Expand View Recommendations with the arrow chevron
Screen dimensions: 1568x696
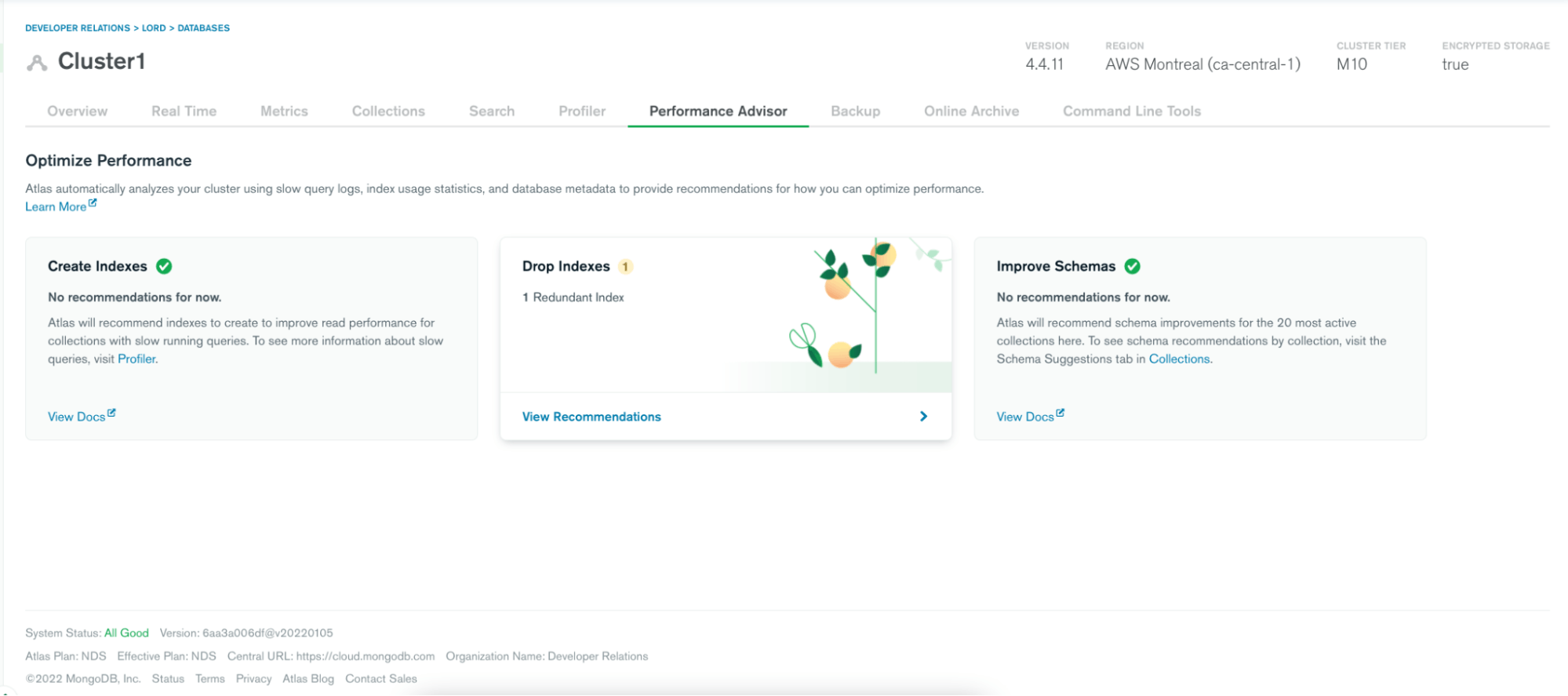click(923, 417)
